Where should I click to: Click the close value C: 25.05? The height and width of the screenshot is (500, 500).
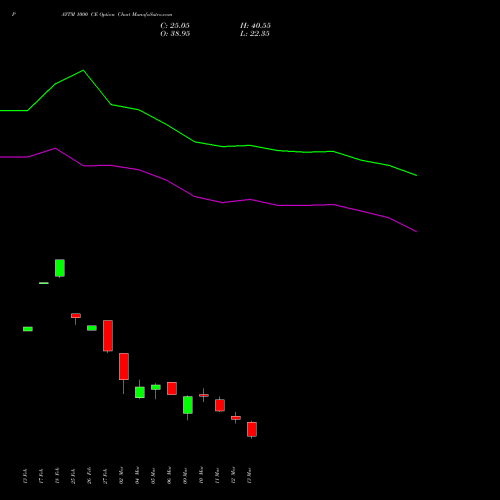click(x=175, y=26)
